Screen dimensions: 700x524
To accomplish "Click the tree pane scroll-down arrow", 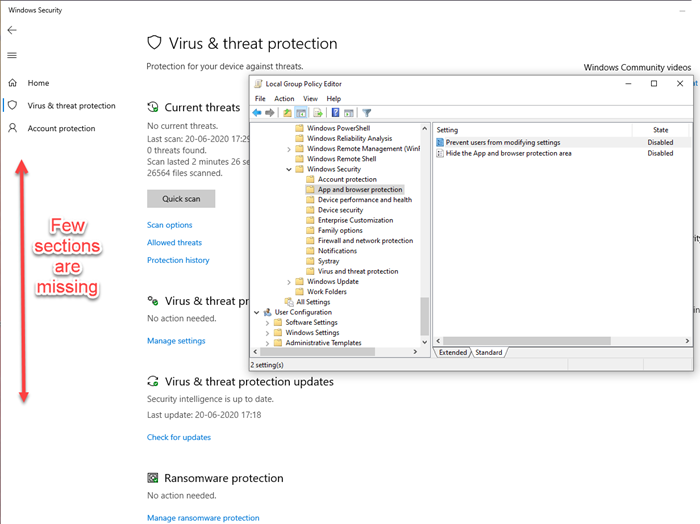I will tap(425, 342).
